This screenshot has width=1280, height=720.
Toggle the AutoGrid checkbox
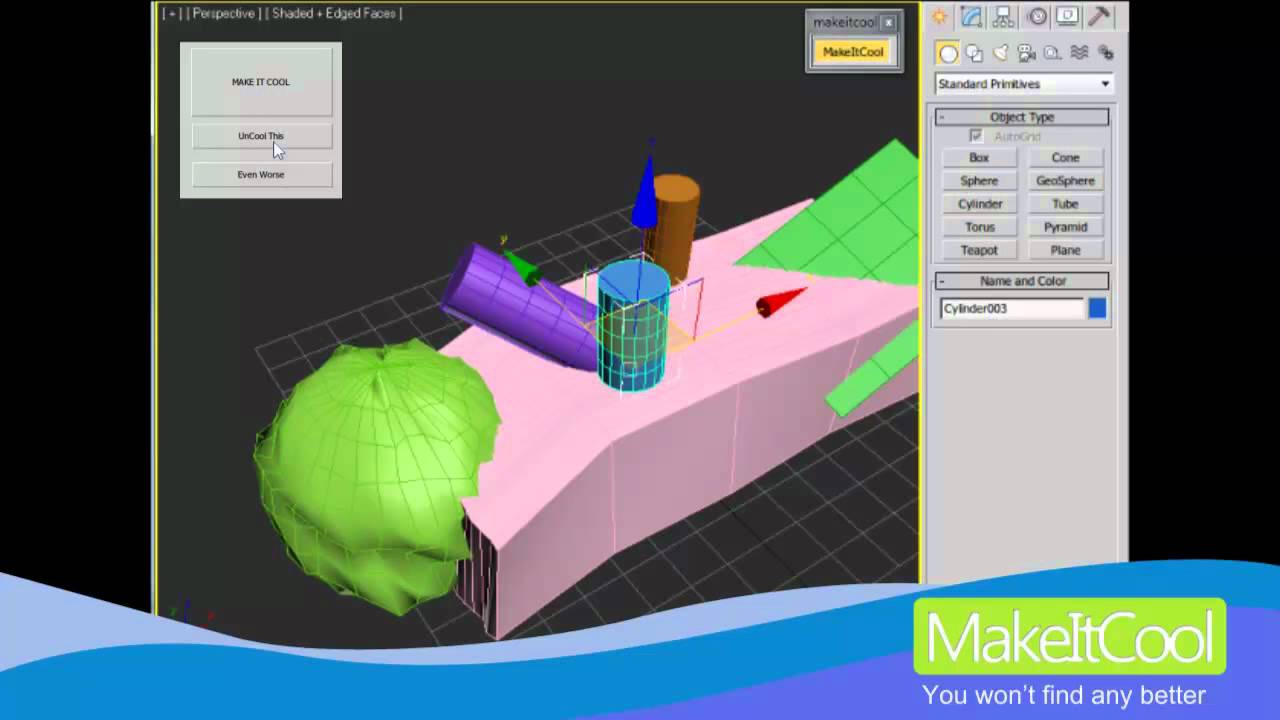[x=976, y=136]
